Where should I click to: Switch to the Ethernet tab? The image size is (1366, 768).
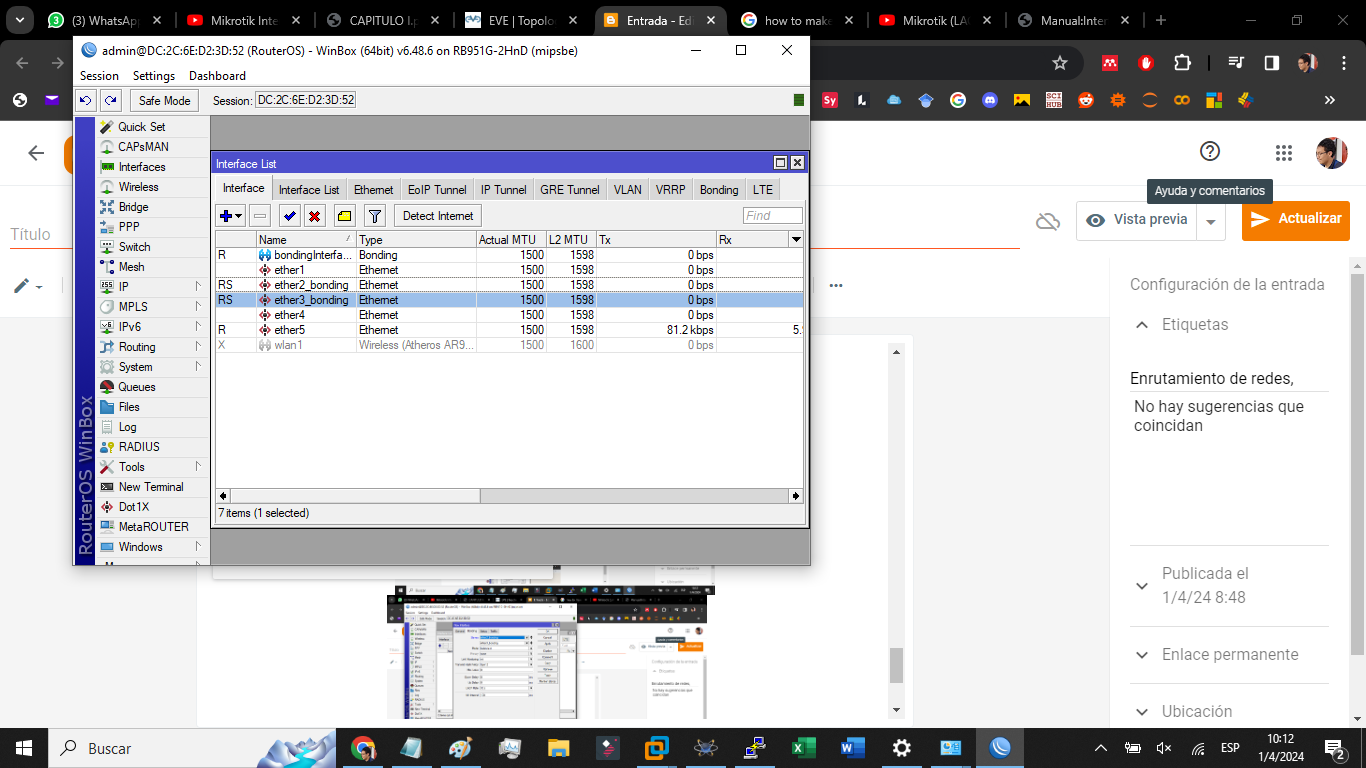pos(374,189)
